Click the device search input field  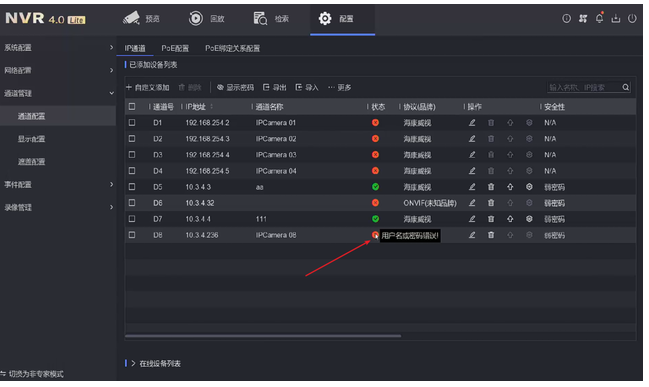584,87
